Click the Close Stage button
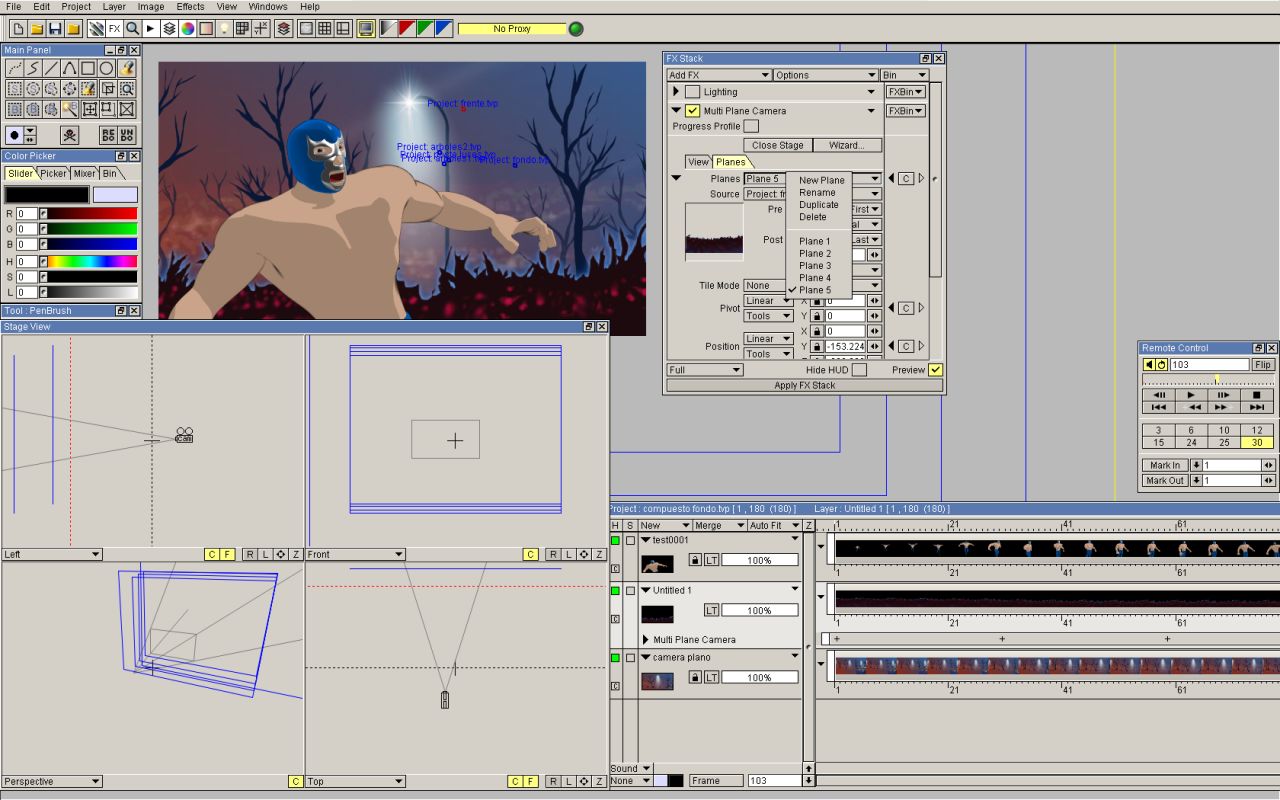The height and width of the screenshot is (800, 1280). click(778, 145)
